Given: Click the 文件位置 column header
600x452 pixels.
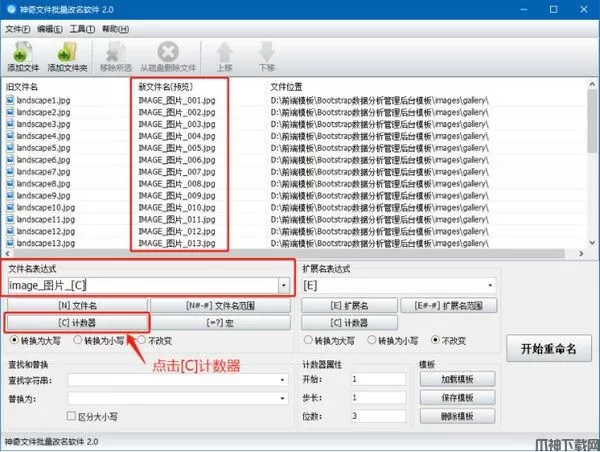Looking at the screenshot, I should (286, 87).
